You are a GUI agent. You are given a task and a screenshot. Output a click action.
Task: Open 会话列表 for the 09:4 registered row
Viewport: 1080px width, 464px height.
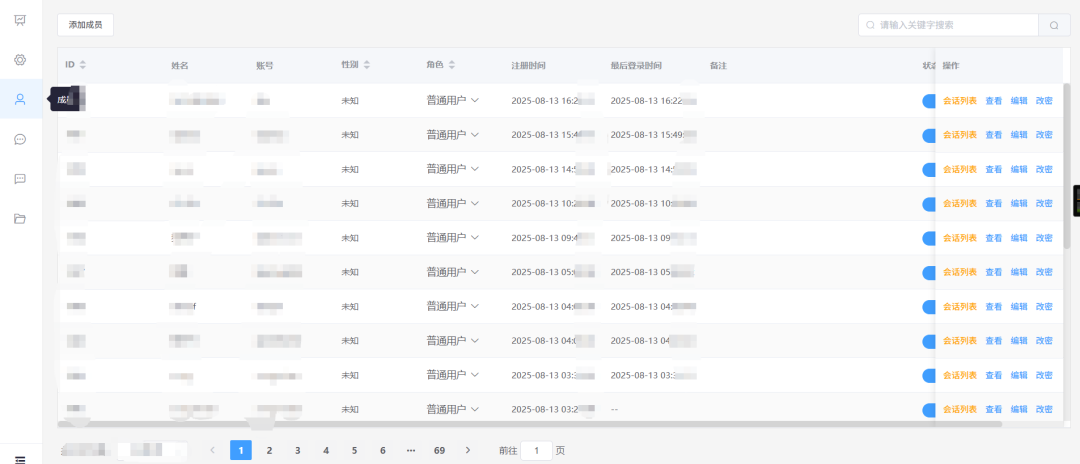pyautogui.click(x=959, y=238)
